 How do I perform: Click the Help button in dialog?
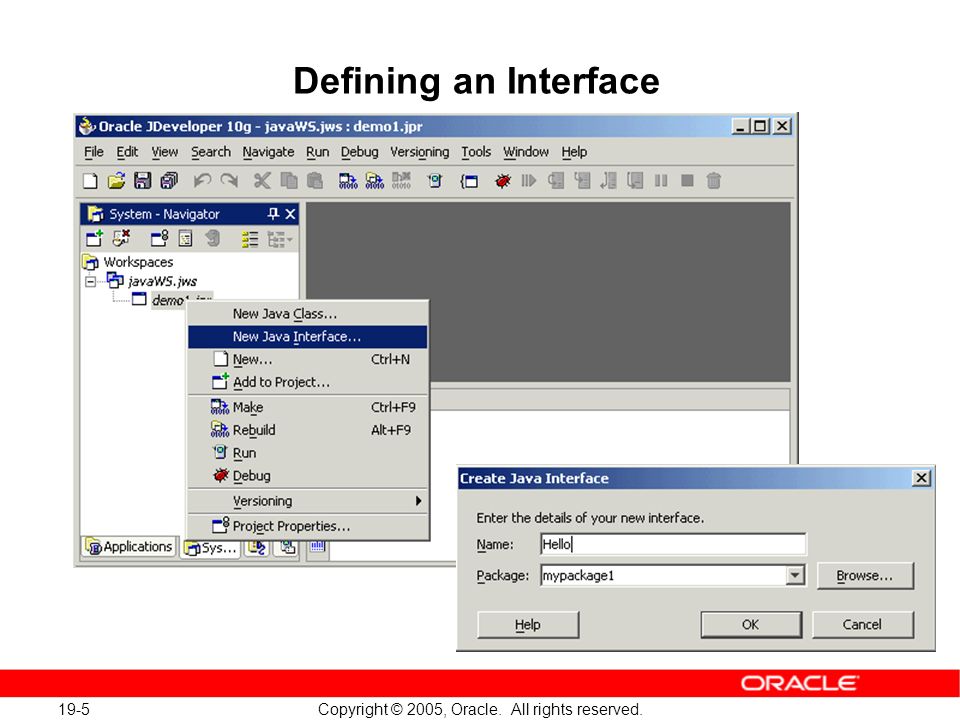pos(528,624)
